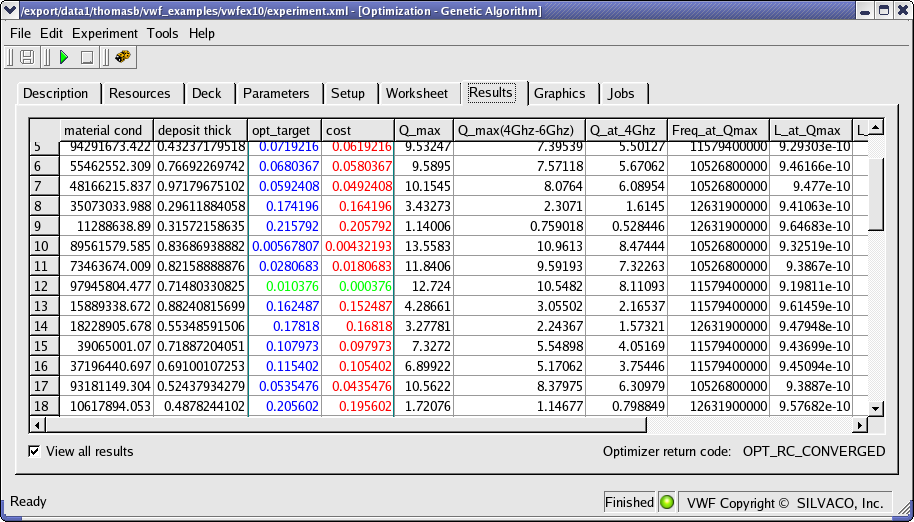Switch to the Worksheet tab
This screenshot has width=914, height=522.
pyautogui.click(x=417, y=93)
